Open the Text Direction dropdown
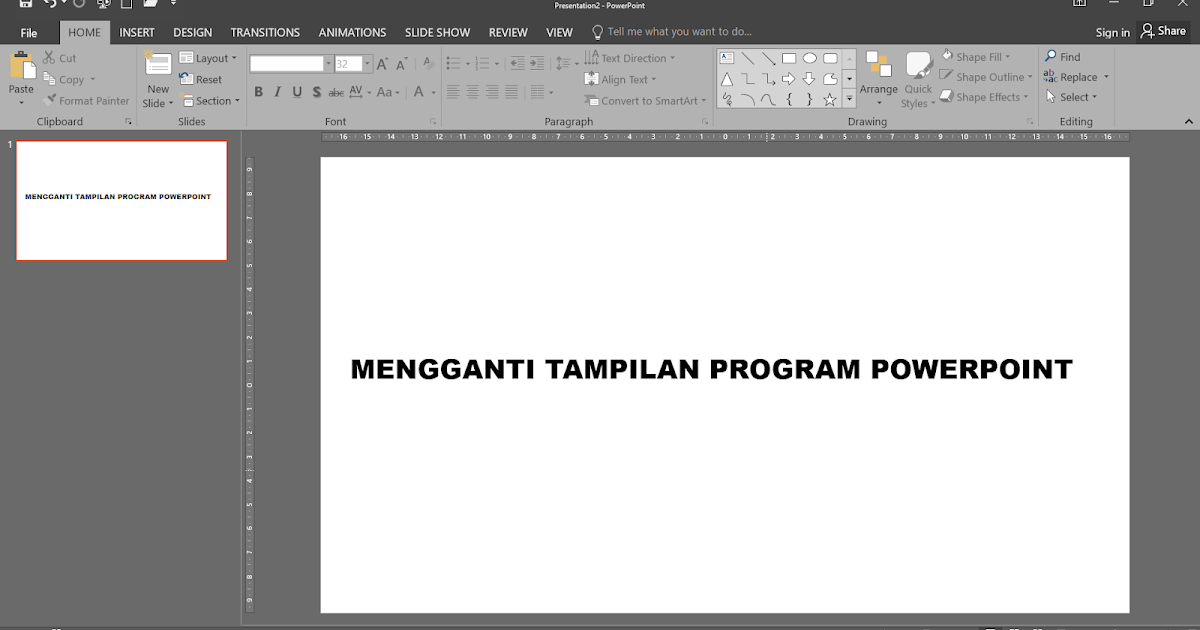 tap(632, 57)
